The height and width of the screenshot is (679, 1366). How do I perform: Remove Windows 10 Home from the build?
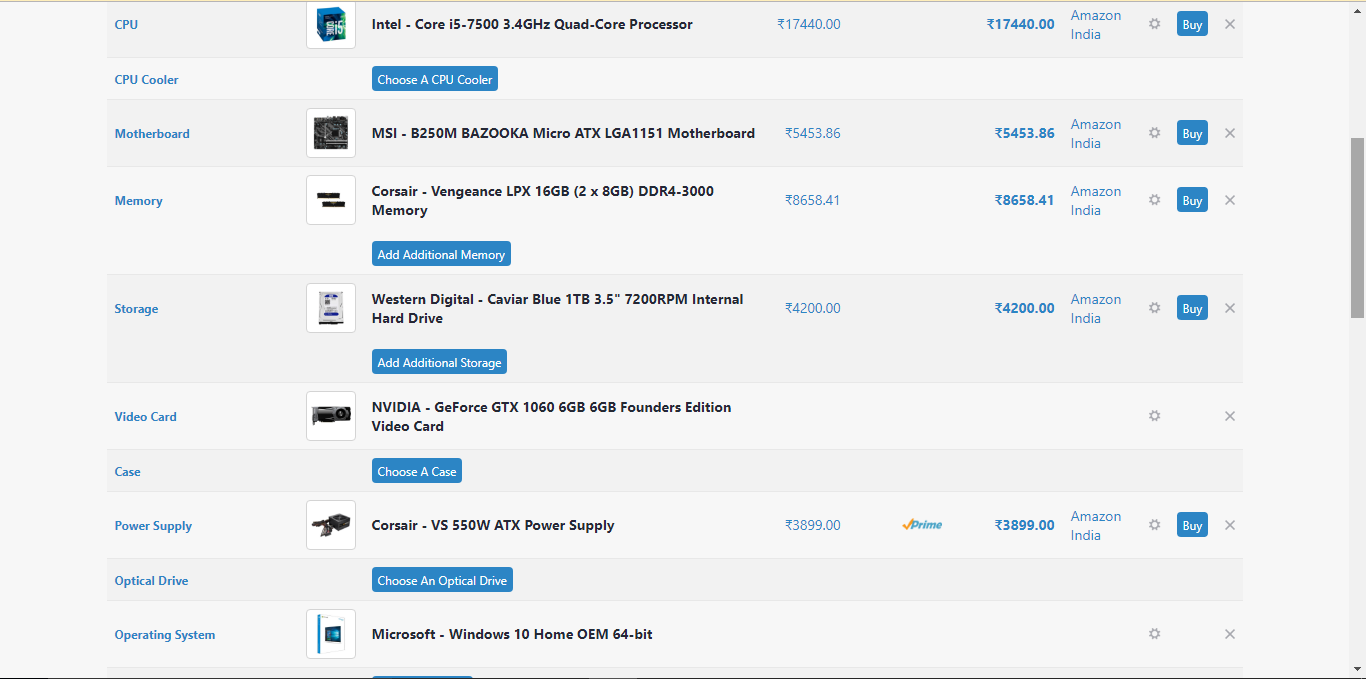(1230, 634)
